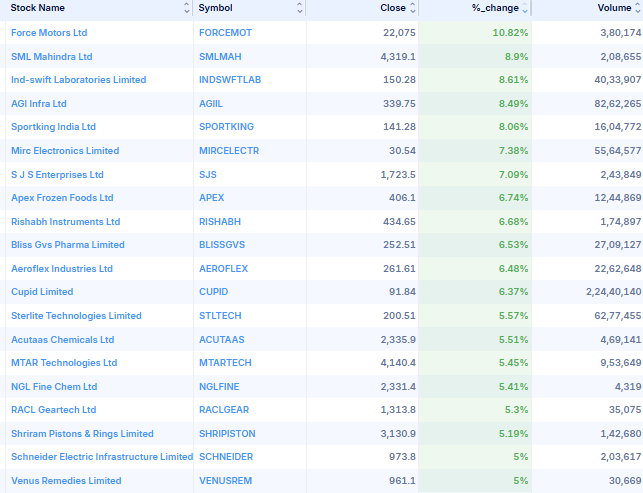The width and height of the screenshot is (643, 493).
Task: Sort by %_change column sort arrows
Action: [x=525, y=8]
